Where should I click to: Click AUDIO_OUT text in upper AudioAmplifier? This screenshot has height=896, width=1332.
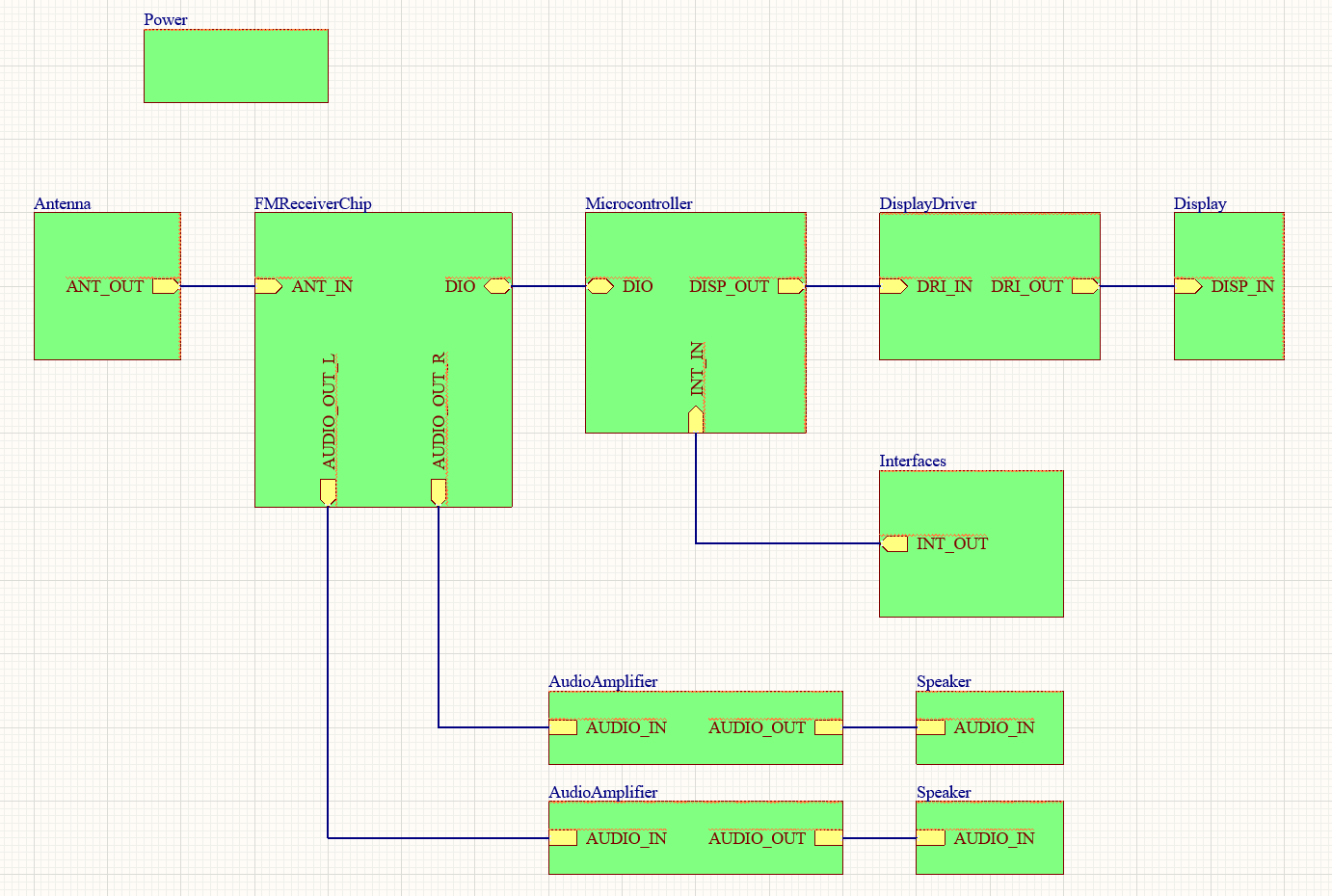758,727
